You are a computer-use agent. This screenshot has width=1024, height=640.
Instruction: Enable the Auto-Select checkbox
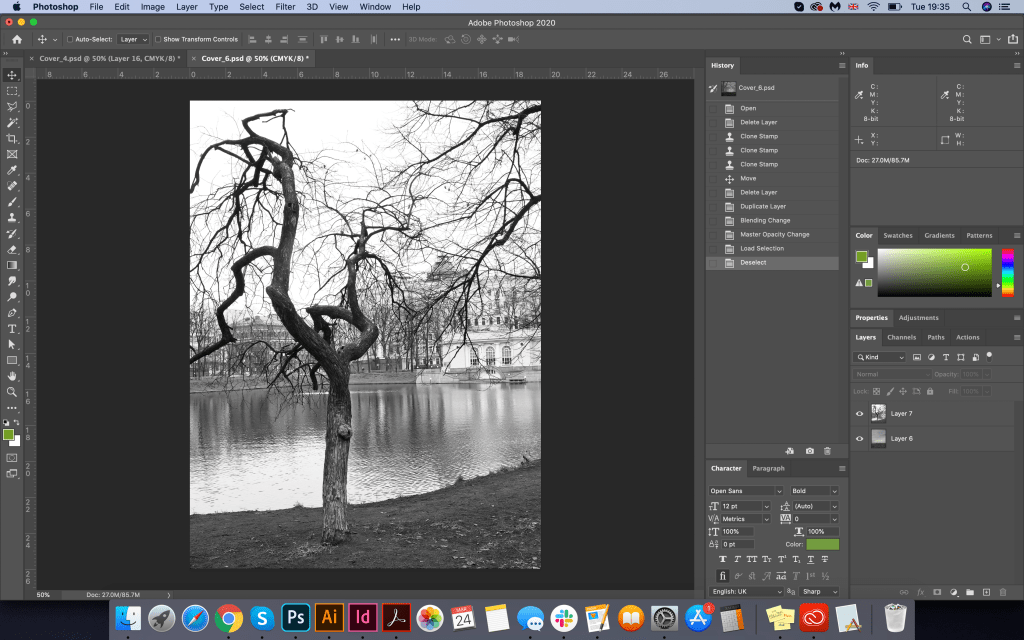69,39
